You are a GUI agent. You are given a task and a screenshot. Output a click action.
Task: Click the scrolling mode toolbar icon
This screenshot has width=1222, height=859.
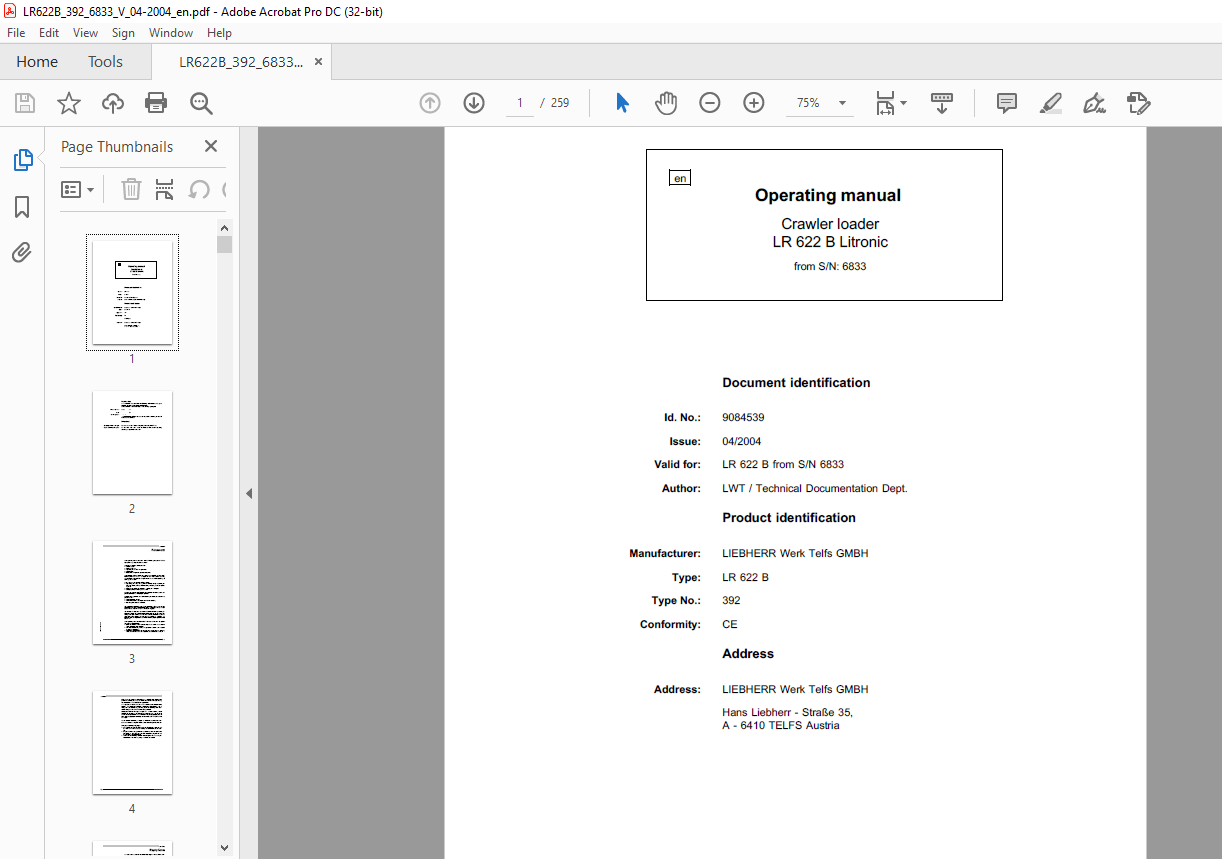click(x=942, y=103)
